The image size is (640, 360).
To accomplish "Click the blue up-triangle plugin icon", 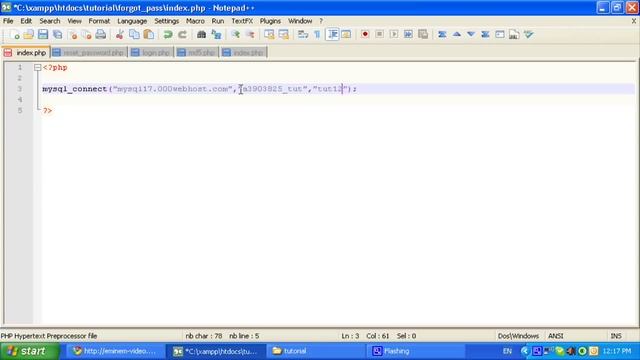I will (x=457, y=35).
